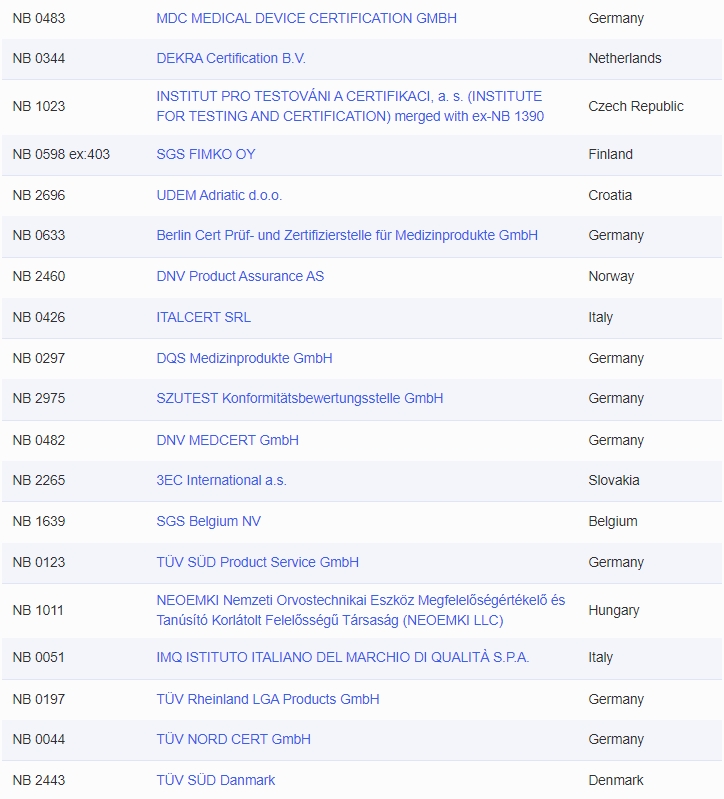Image resolution: width=724 pixels, height=799 pixels.
Task: Open UDEM Adriatic d.o.o. link
Action: tap(219, 195)
